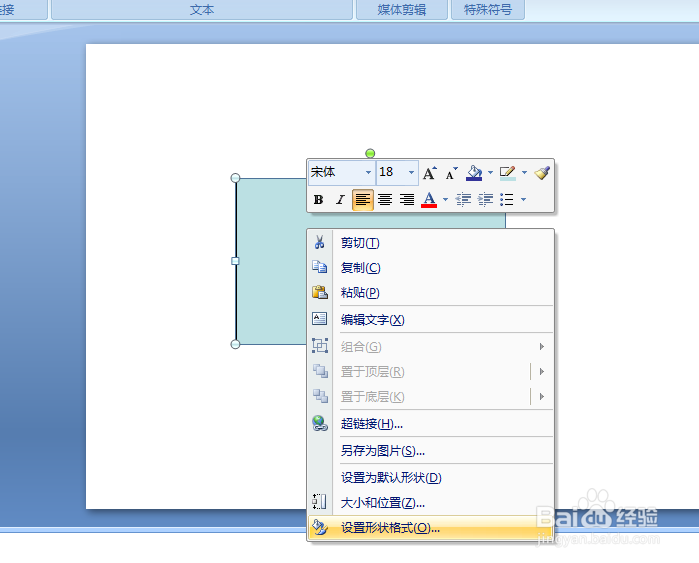This screenshot has width=699, height=563.
Task: Select align text left button
Action: [362, 200]
